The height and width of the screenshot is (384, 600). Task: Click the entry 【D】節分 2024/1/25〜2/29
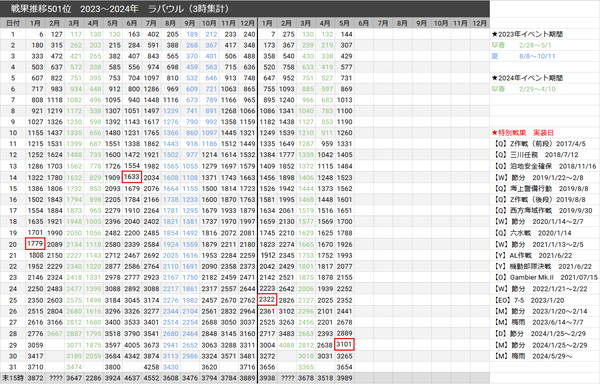[540, 334]
